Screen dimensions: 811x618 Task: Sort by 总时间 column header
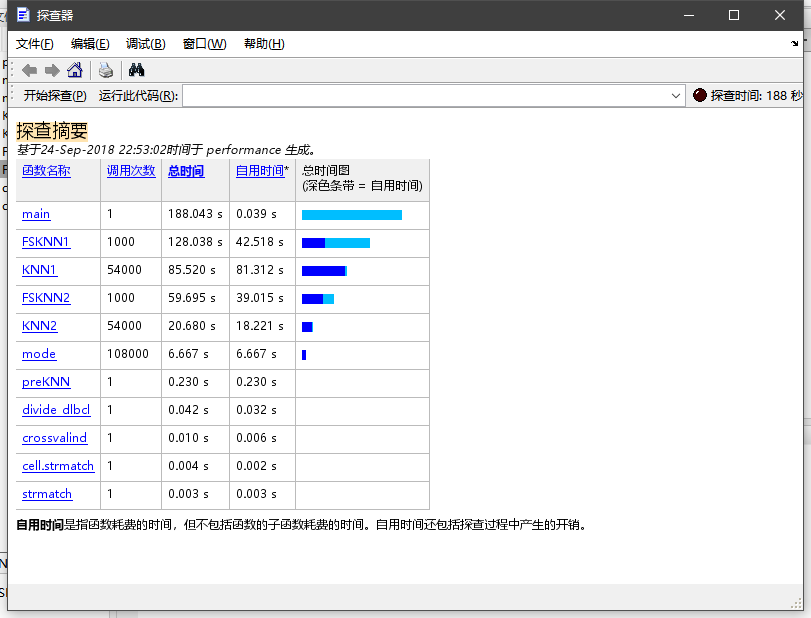coord(186,171)
